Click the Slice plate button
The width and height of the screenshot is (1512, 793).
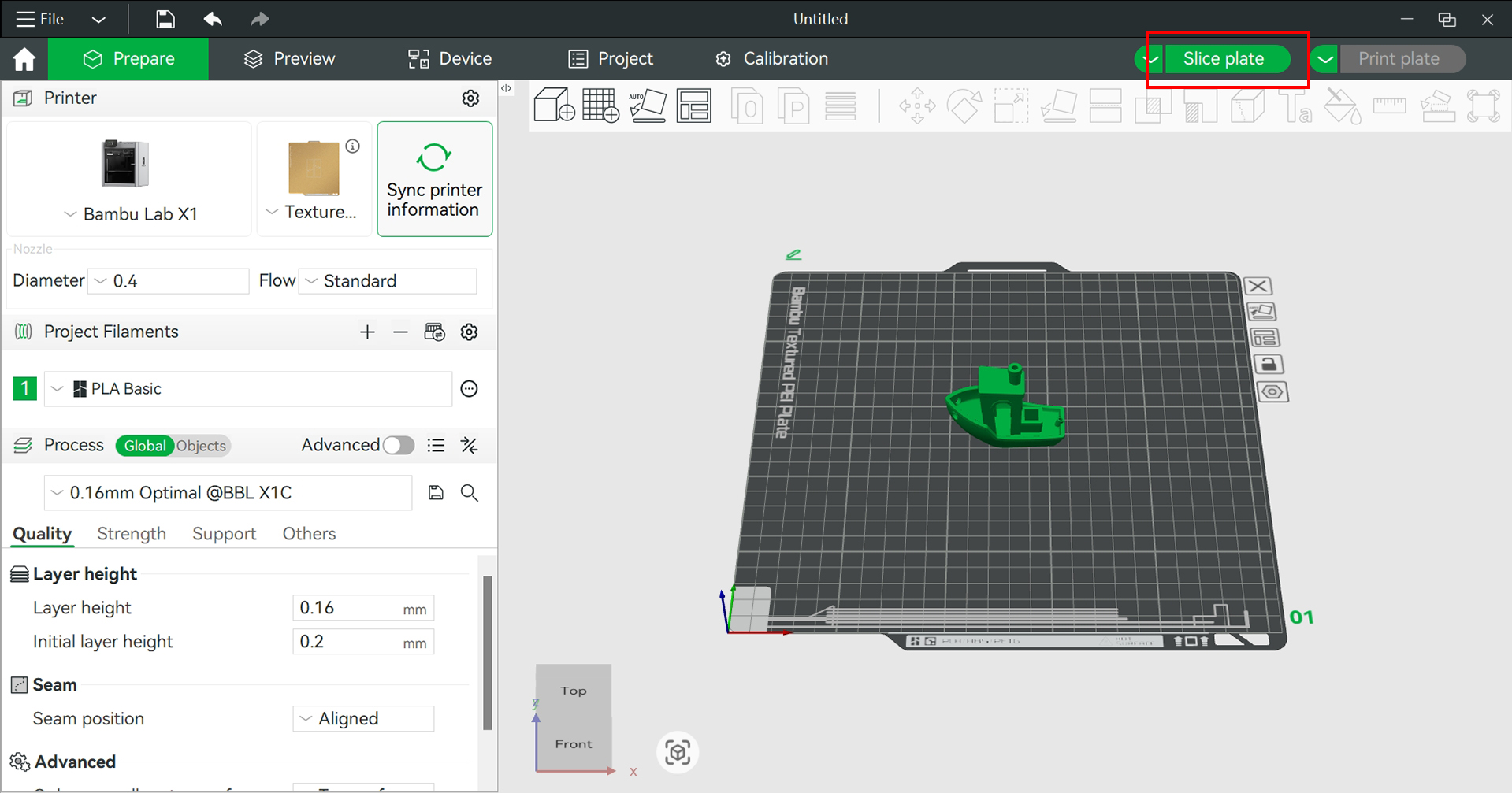coord(1223,59)
